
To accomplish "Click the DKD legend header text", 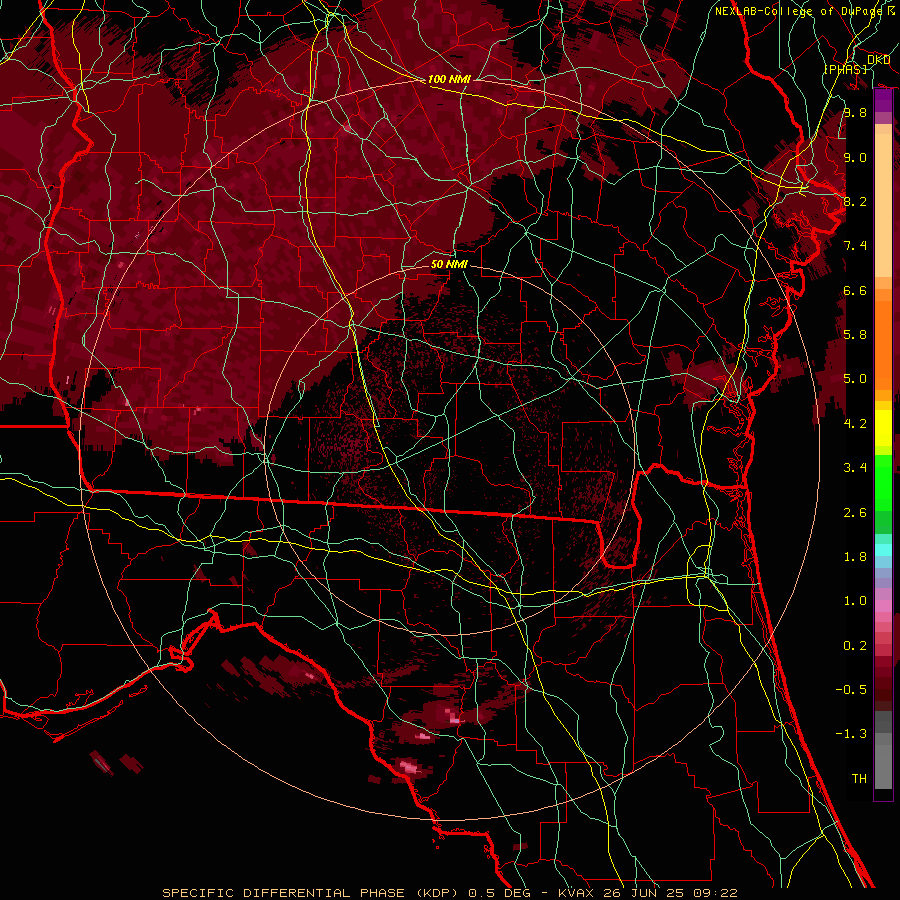I will pyautogui.click(x=879, y=60).
